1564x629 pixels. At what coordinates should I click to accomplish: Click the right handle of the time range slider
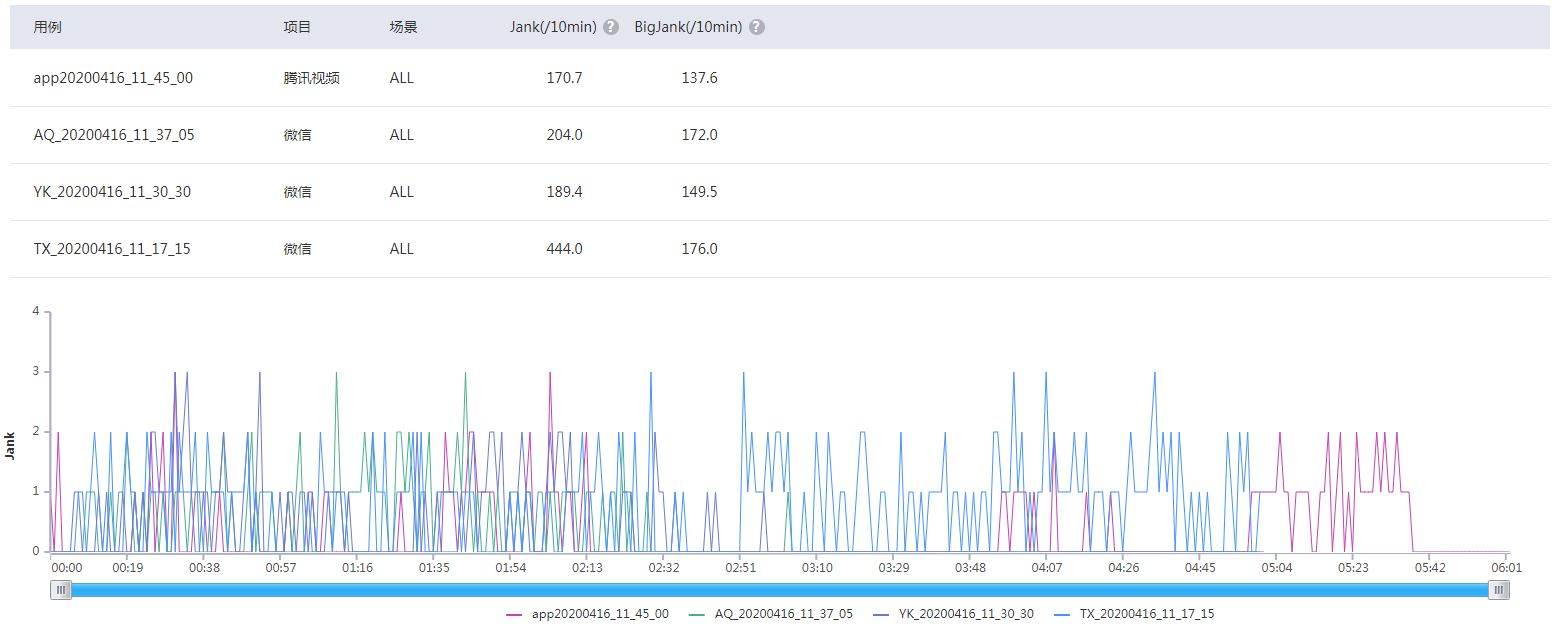(1498, 590)
